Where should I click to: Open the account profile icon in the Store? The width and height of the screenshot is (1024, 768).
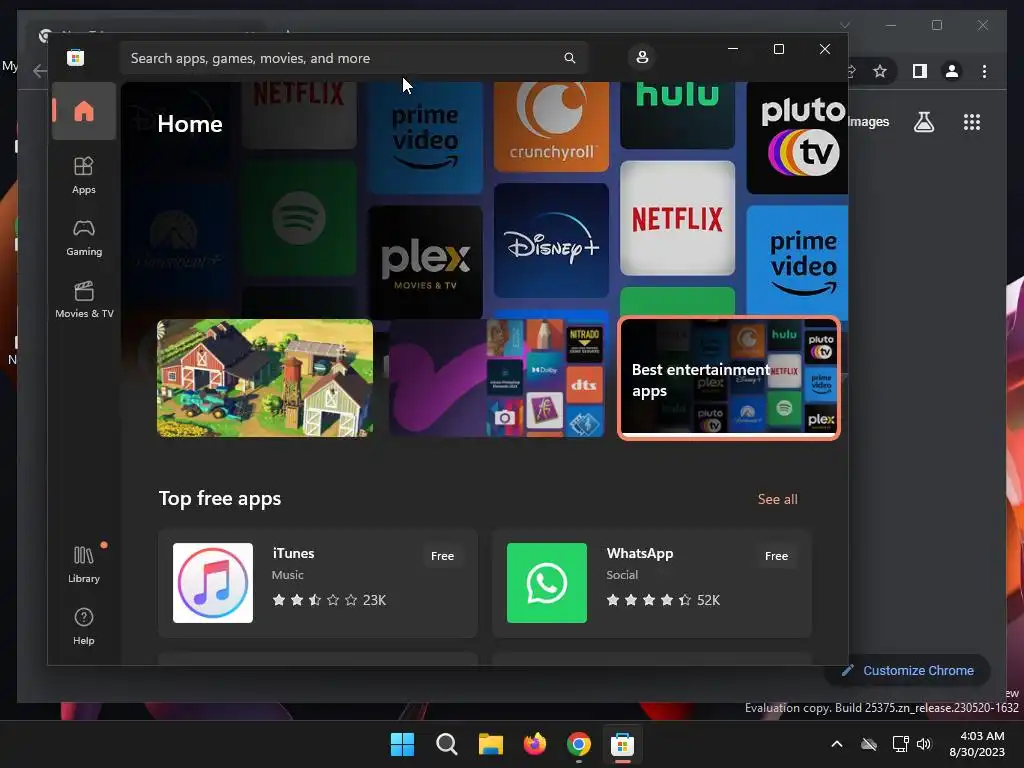tap(642, 57)
